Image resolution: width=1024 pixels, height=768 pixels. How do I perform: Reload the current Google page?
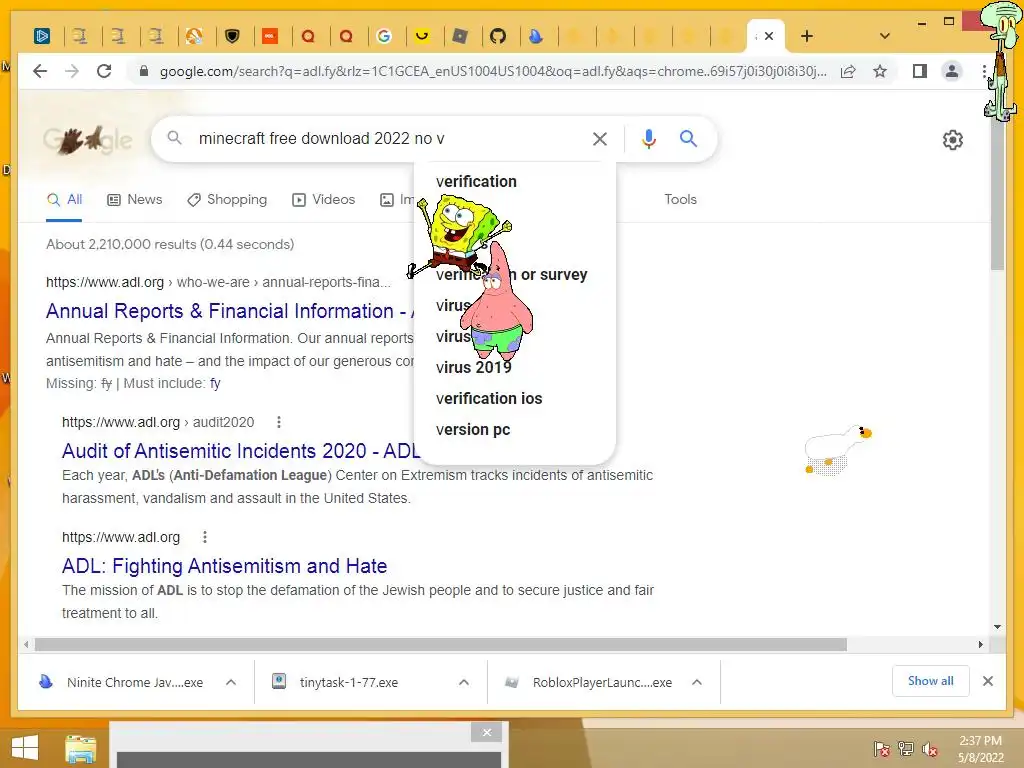tap(104, 71)
